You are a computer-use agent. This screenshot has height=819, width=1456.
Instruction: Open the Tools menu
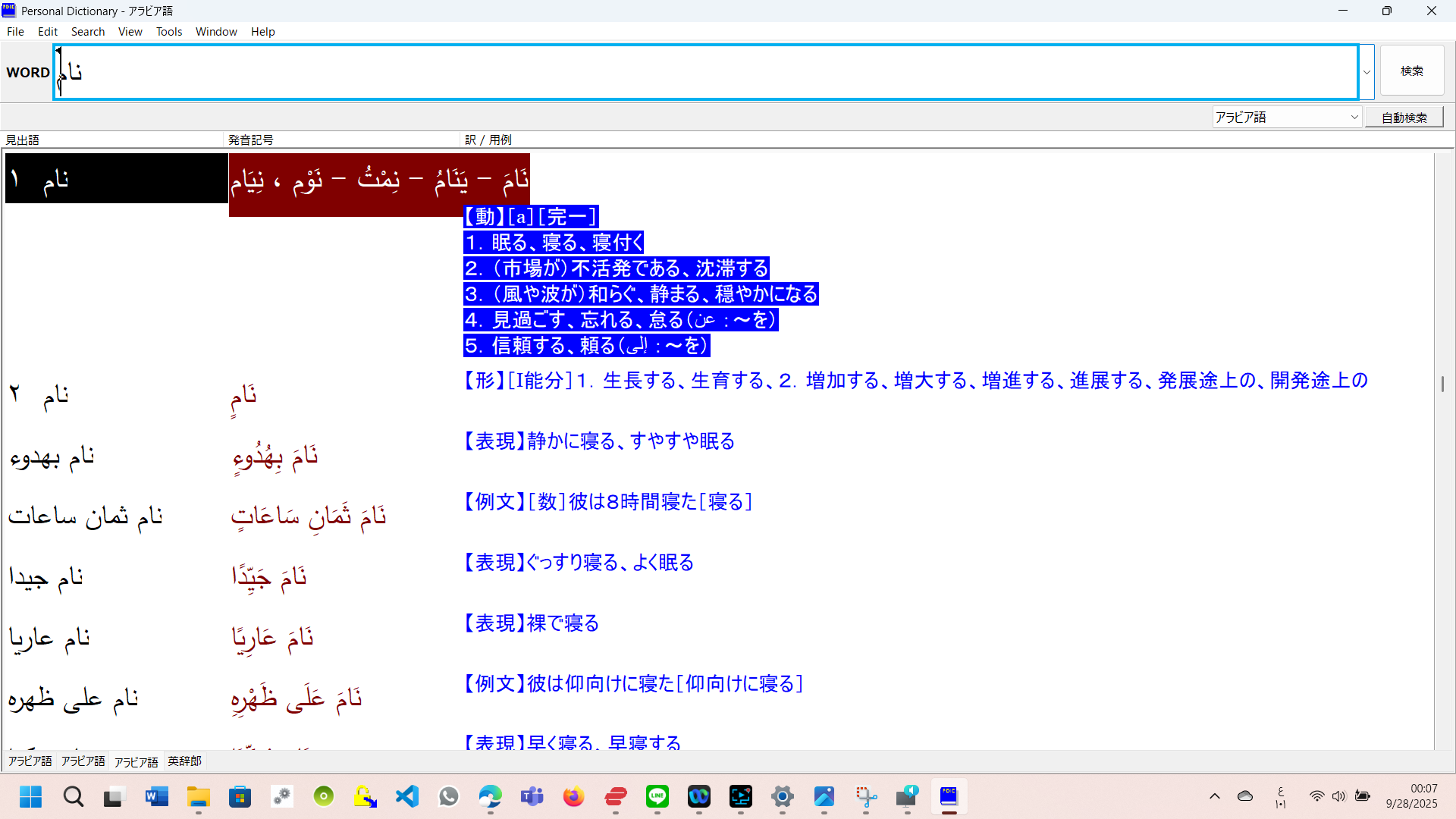tap(168, 32)
